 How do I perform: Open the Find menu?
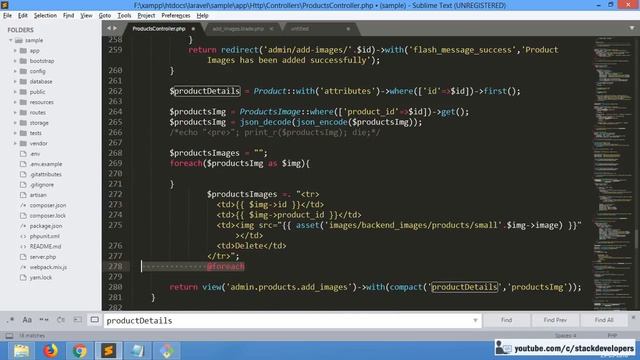click(68, 16)
